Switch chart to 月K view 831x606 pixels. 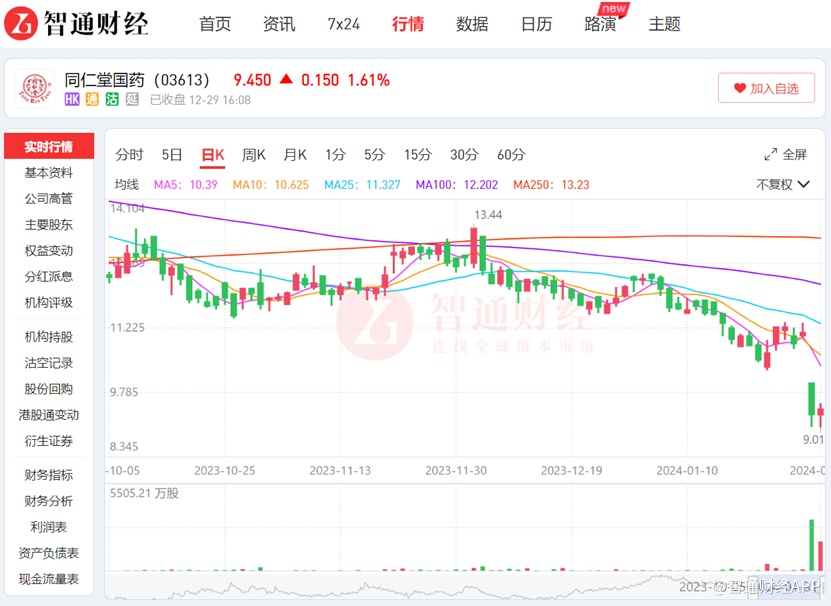pos(295,155)
